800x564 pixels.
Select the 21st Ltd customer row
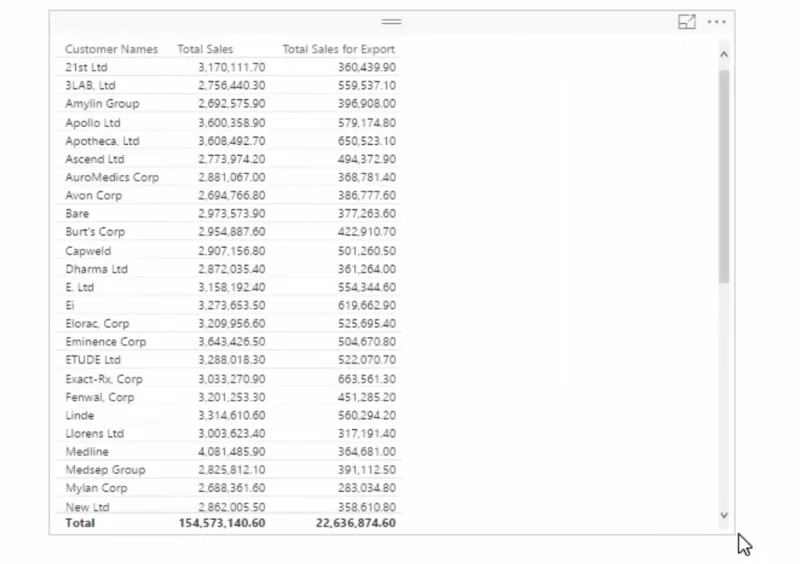pyautogui.click(x=229, y=67)
